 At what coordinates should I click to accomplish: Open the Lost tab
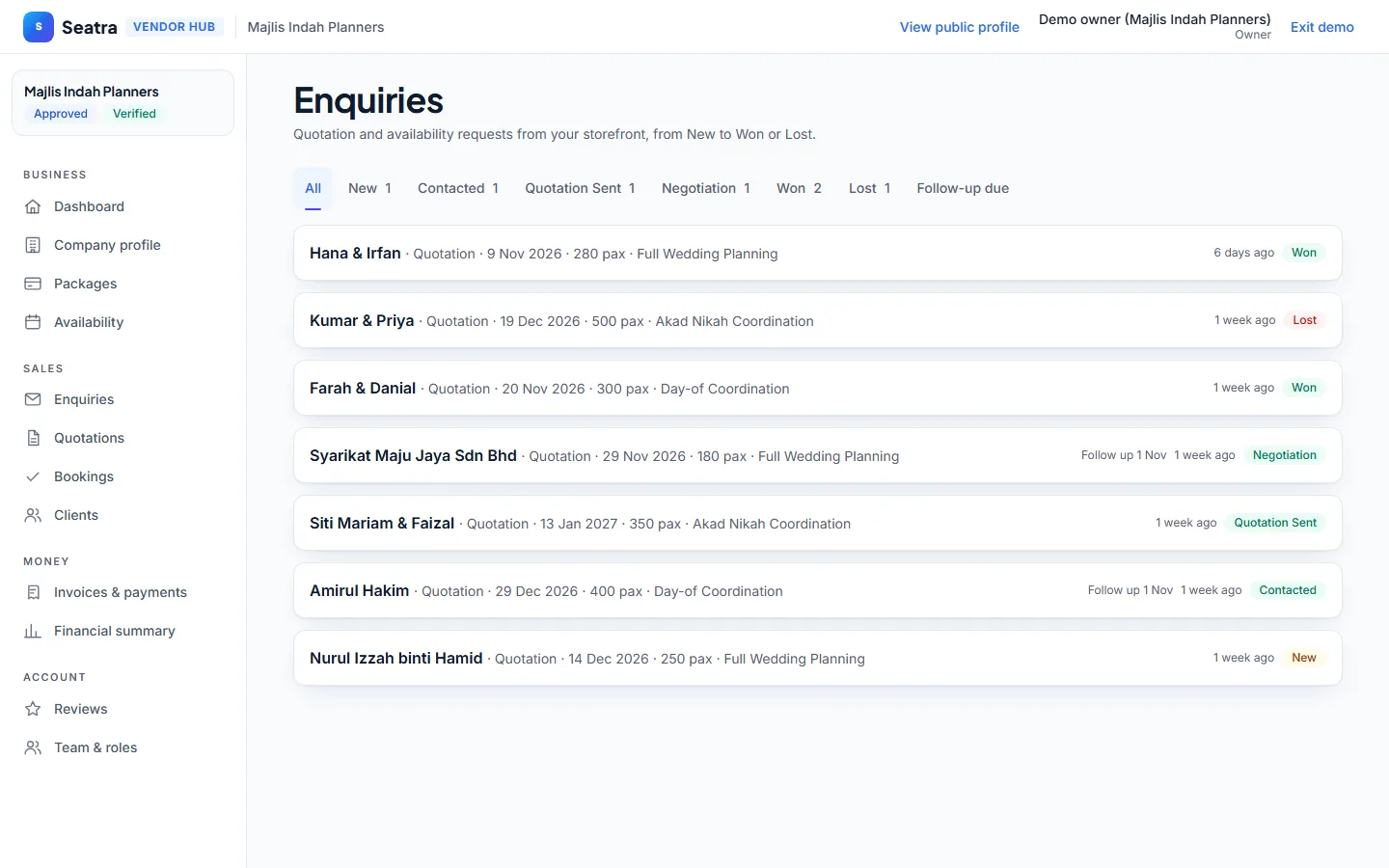coord(869,188)
